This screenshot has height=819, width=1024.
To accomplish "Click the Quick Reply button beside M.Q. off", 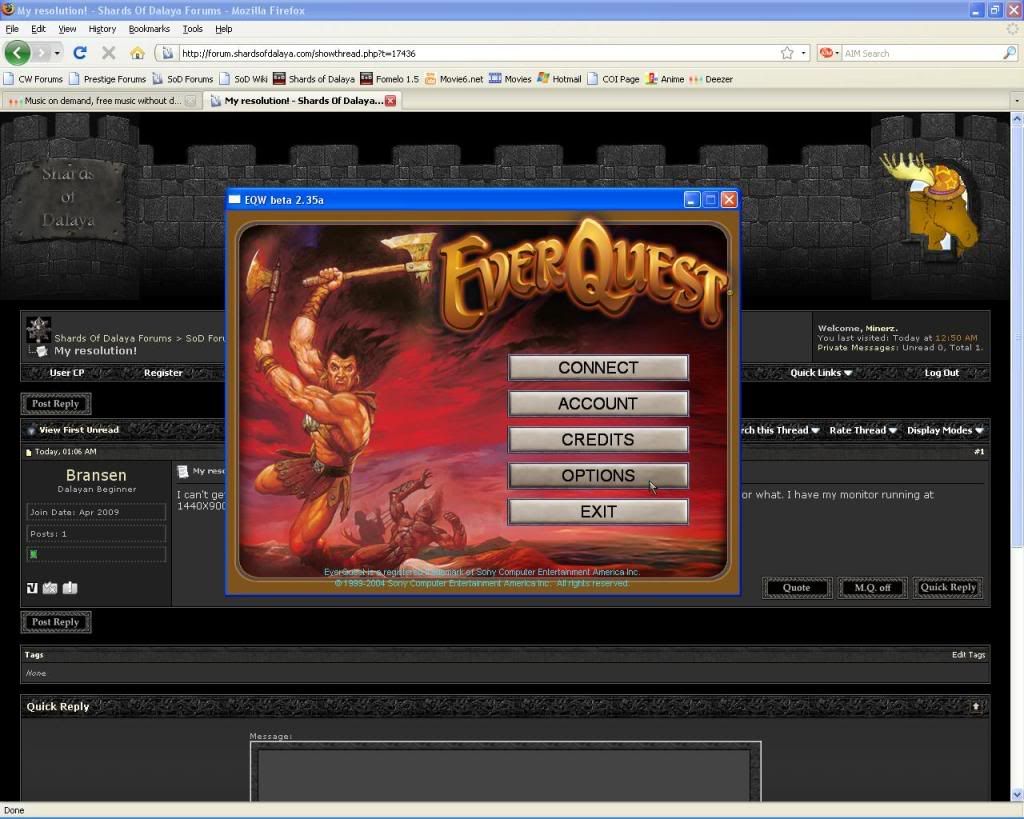I will point(948,588).
